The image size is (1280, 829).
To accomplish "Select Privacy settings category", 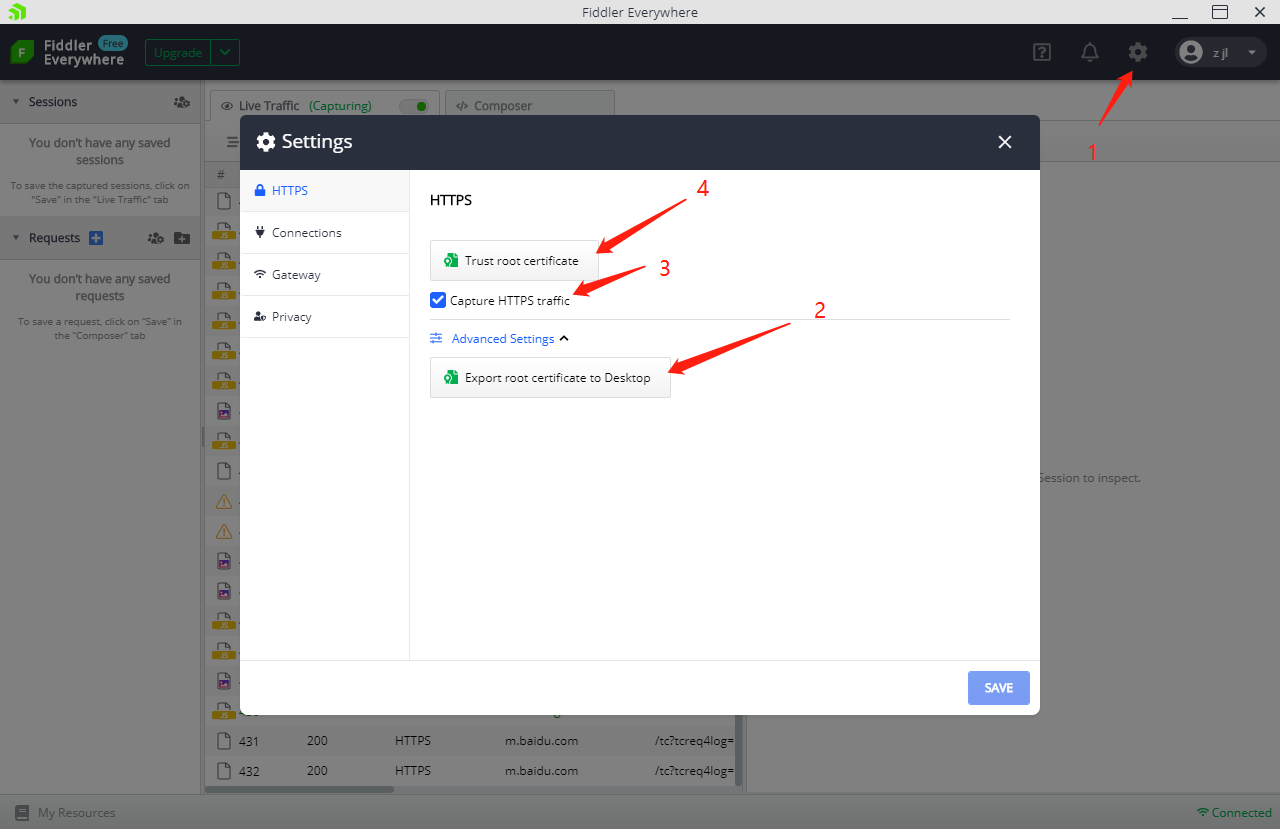I will point(325,316).
